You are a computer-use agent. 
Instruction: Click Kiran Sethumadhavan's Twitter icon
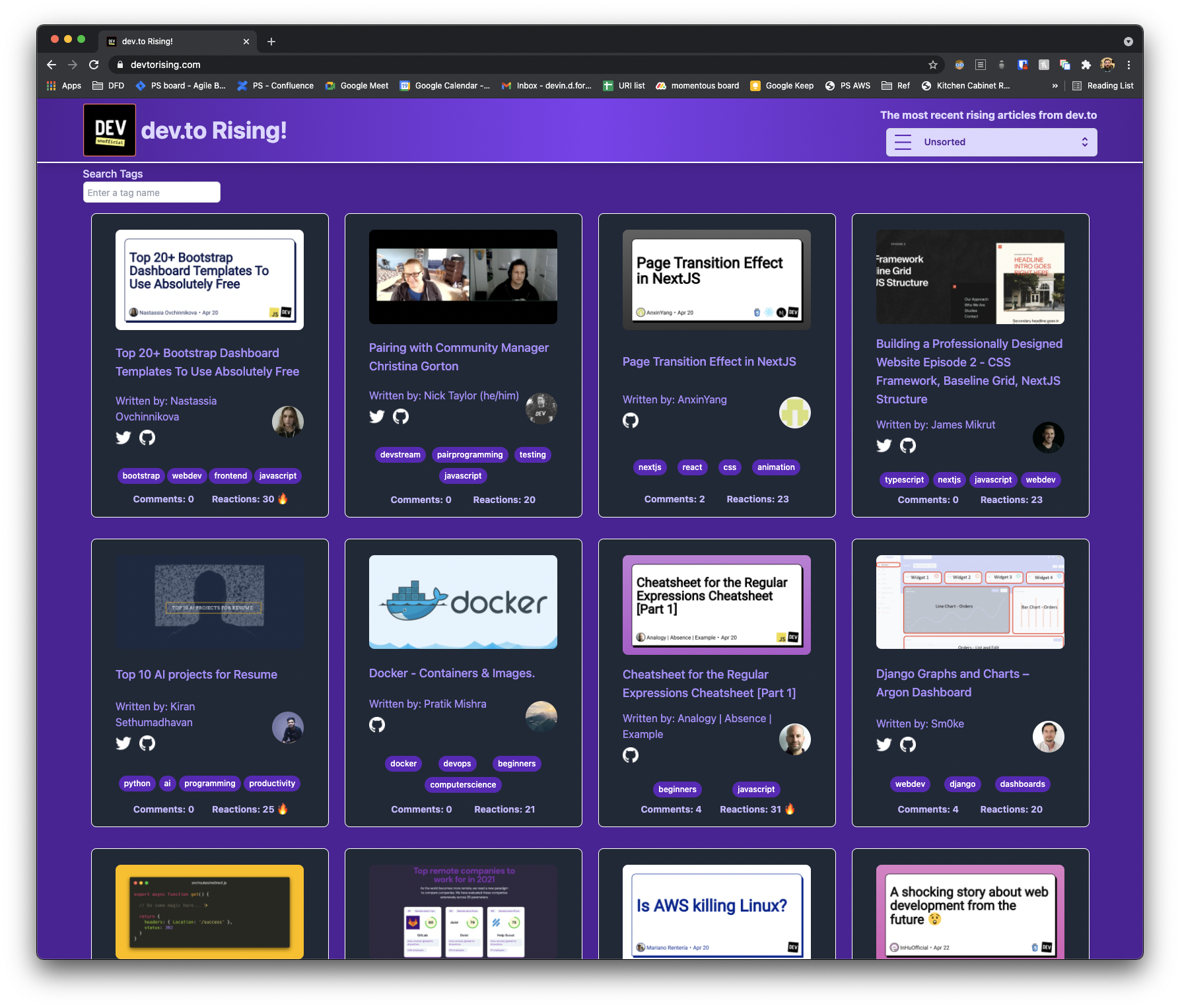pos(123,743)
